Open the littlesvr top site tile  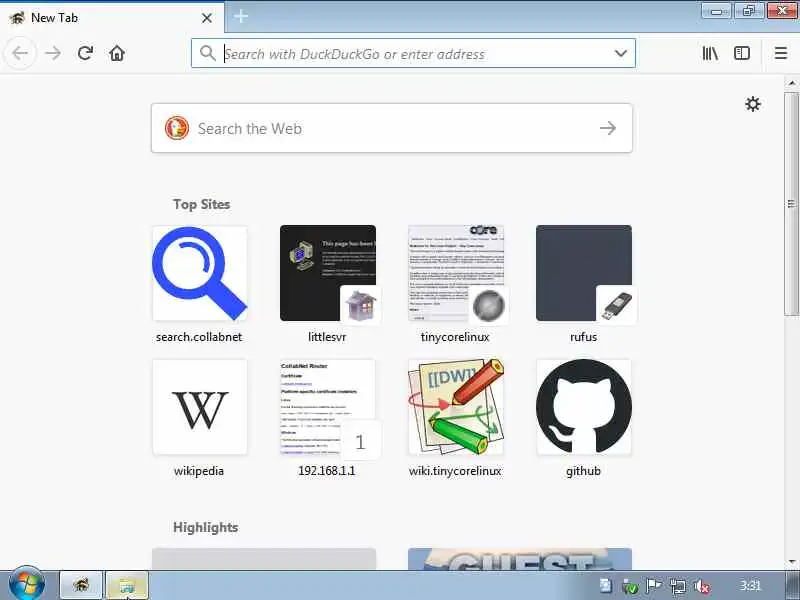(x=328, y=273)
